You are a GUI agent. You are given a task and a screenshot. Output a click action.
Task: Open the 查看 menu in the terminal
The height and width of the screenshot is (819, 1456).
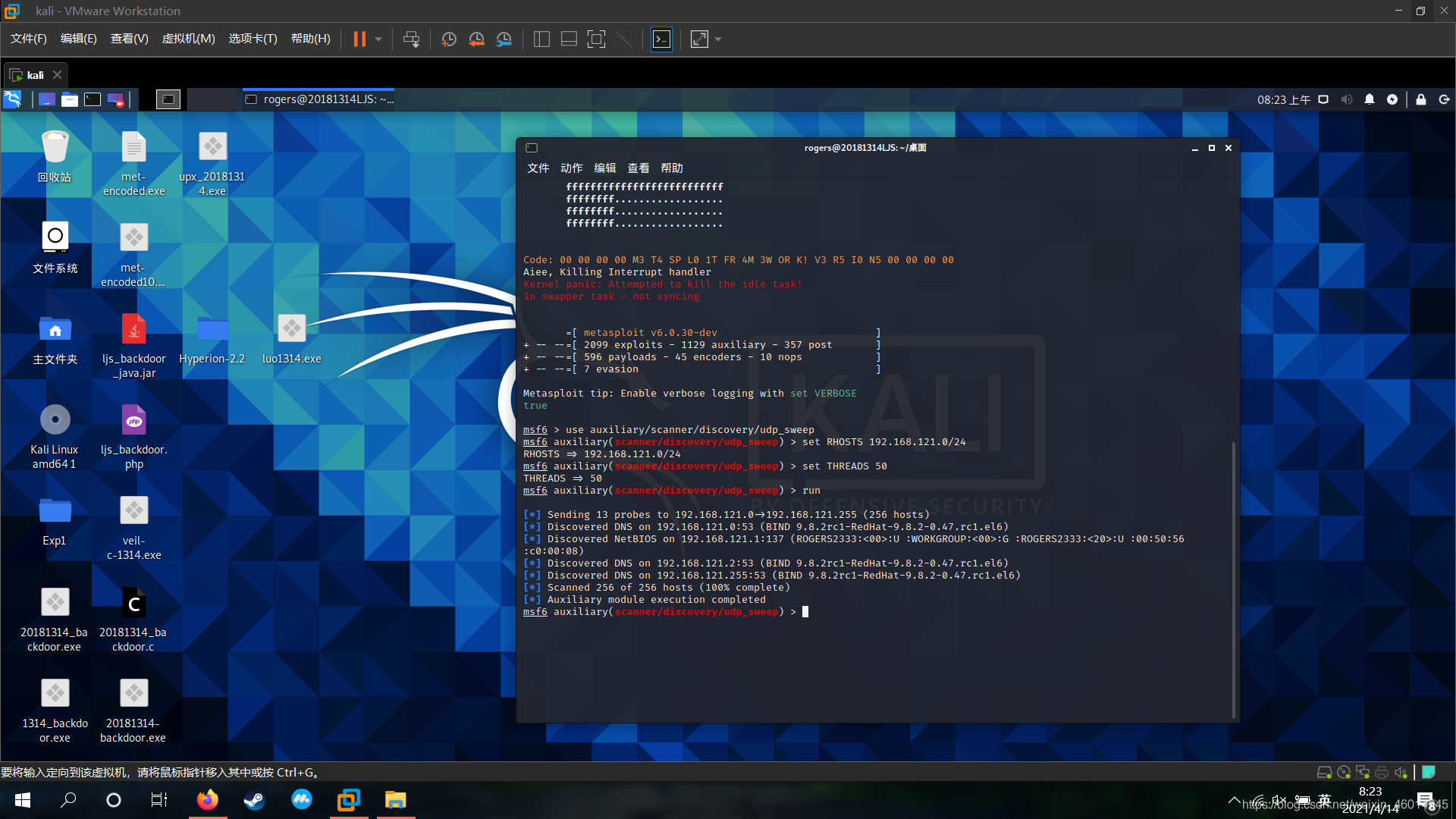(639, 168)
